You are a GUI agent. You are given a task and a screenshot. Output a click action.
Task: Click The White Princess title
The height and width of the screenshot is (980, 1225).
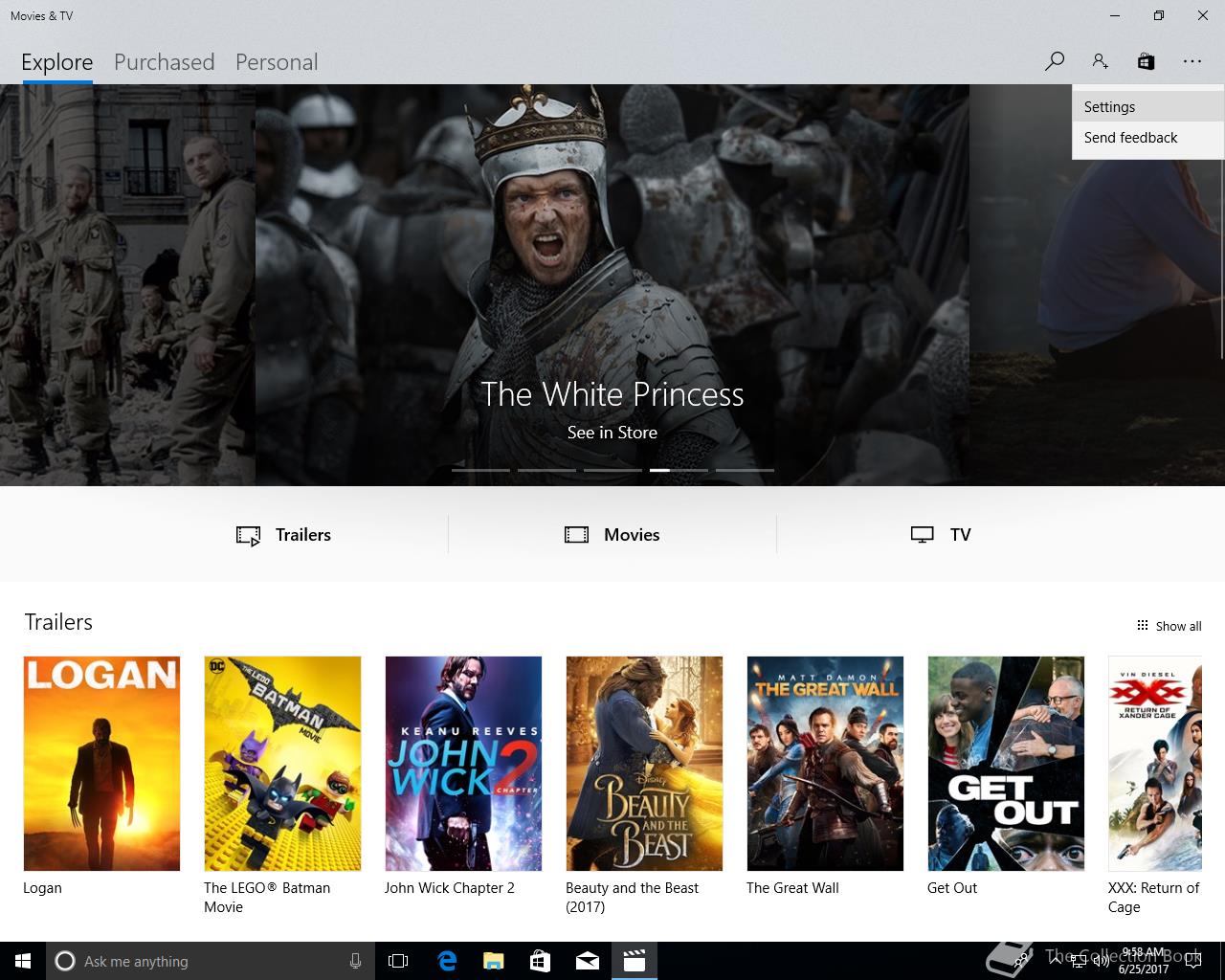click(x=612, y=394)
